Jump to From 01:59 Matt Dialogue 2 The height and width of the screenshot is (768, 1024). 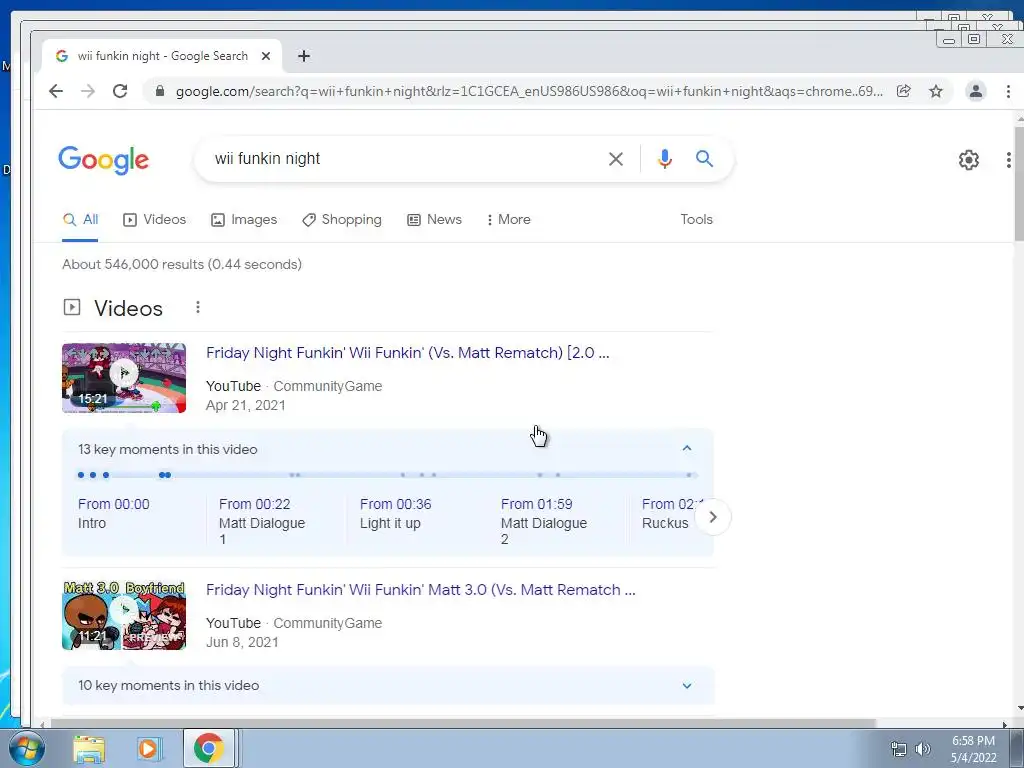(543, 521)
